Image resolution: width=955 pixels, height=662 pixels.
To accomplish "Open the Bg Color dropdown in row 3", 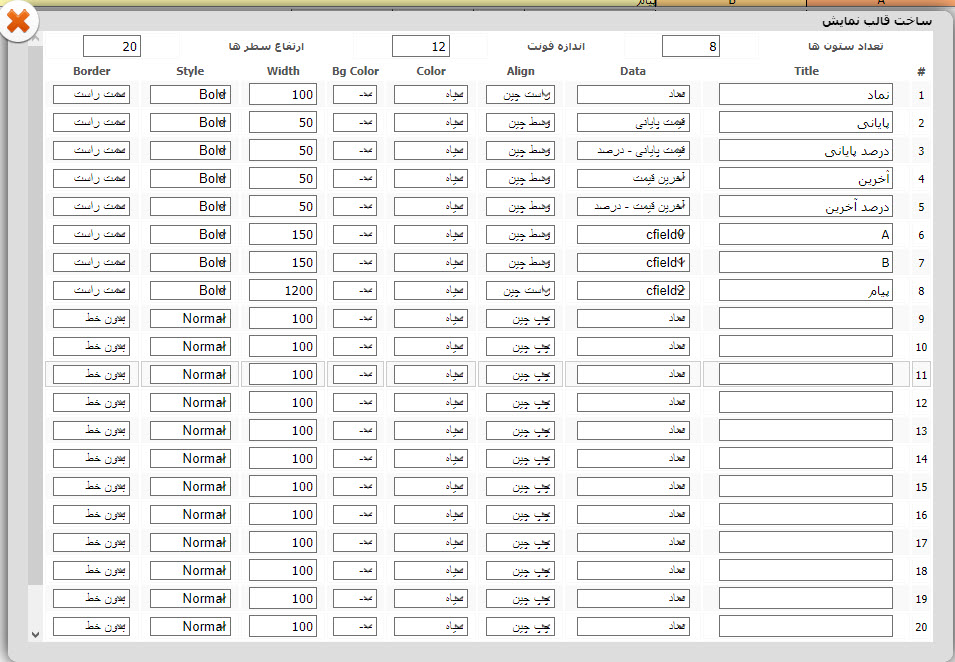I will (x=355, y=151).
